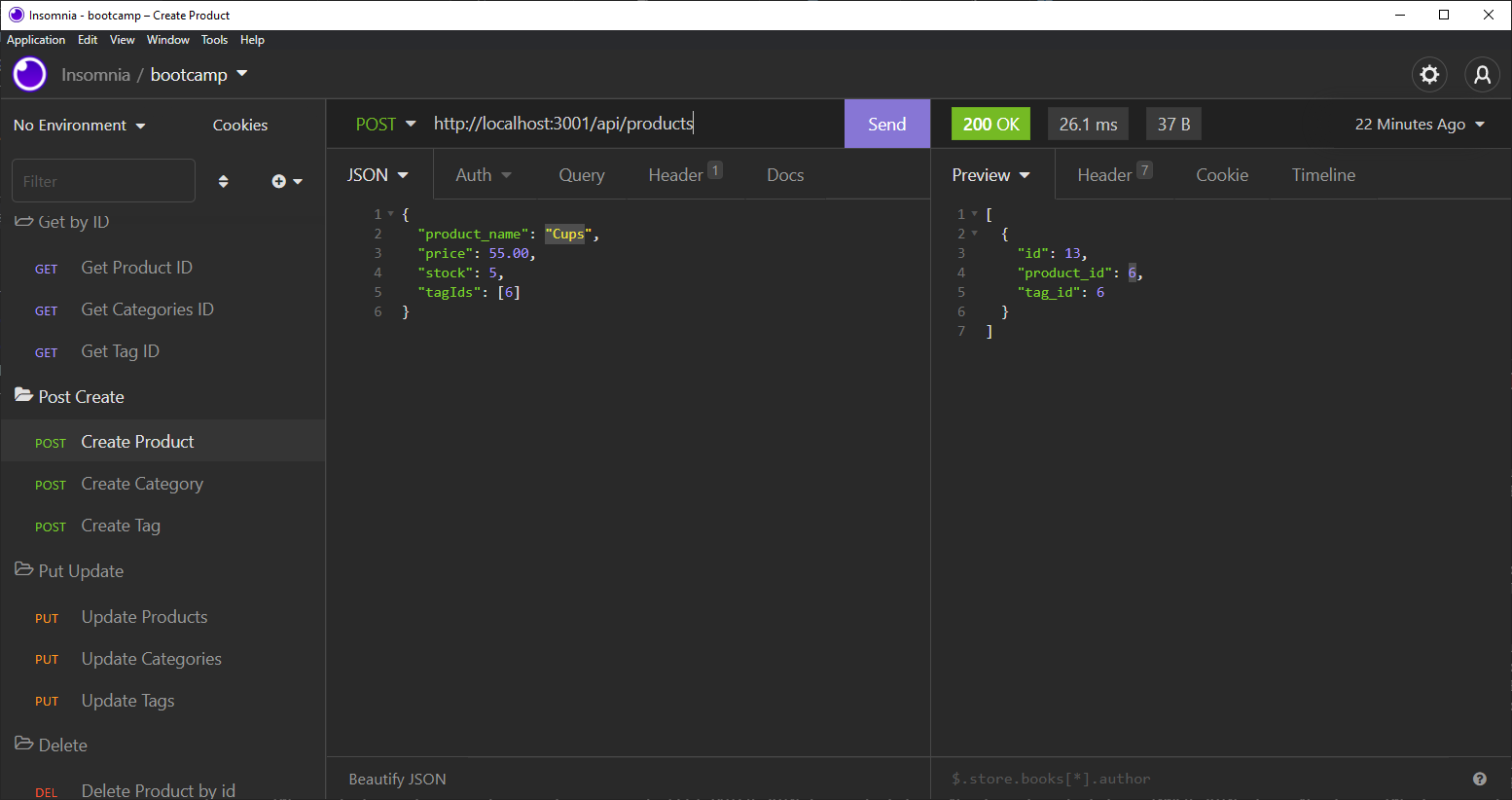Click the 200 OK status tag
Screen dimensions: 1512x800
click(x=990, y=125)
